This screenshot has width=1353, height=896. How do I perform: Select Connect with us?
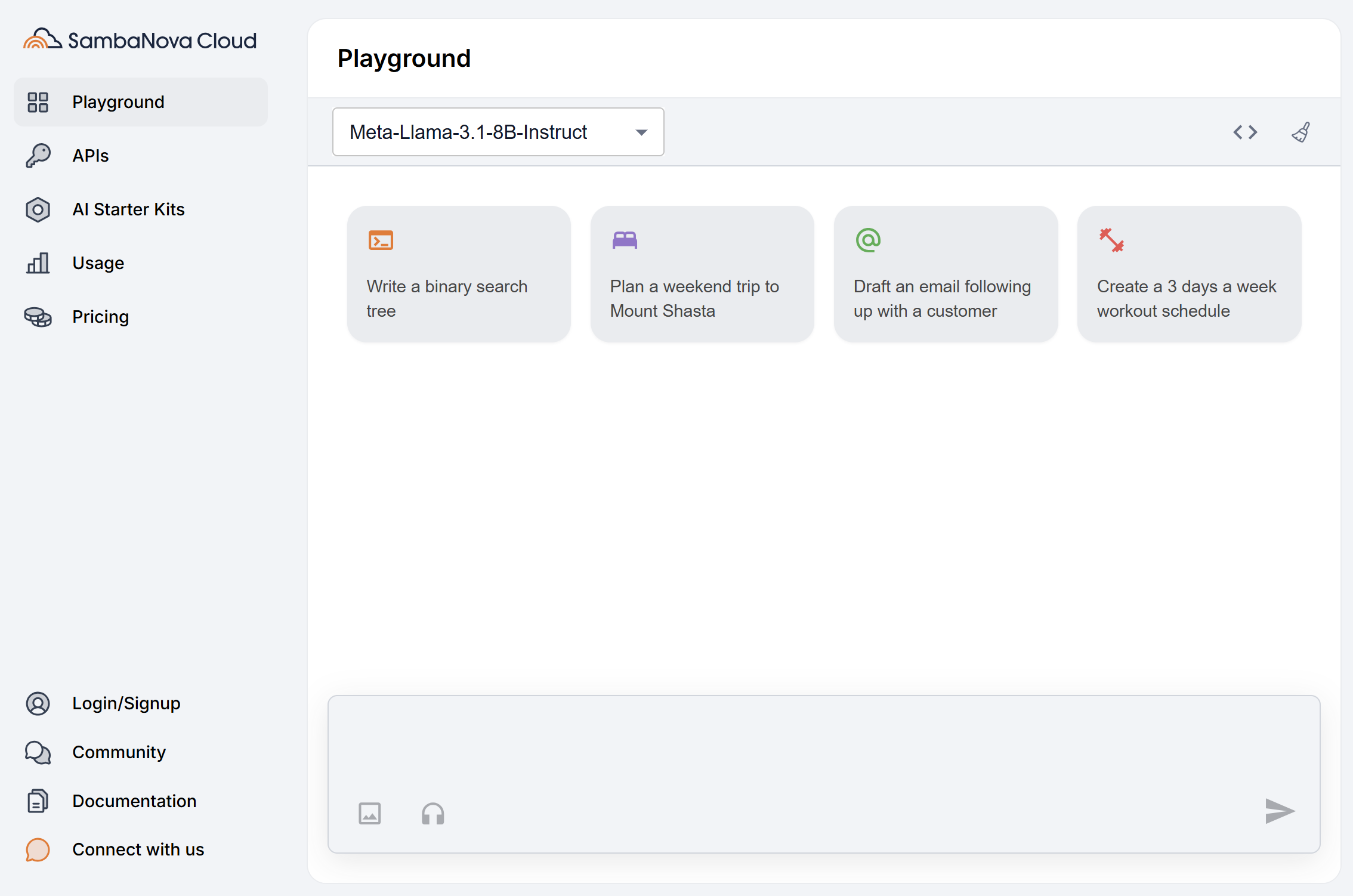[138, 849]
